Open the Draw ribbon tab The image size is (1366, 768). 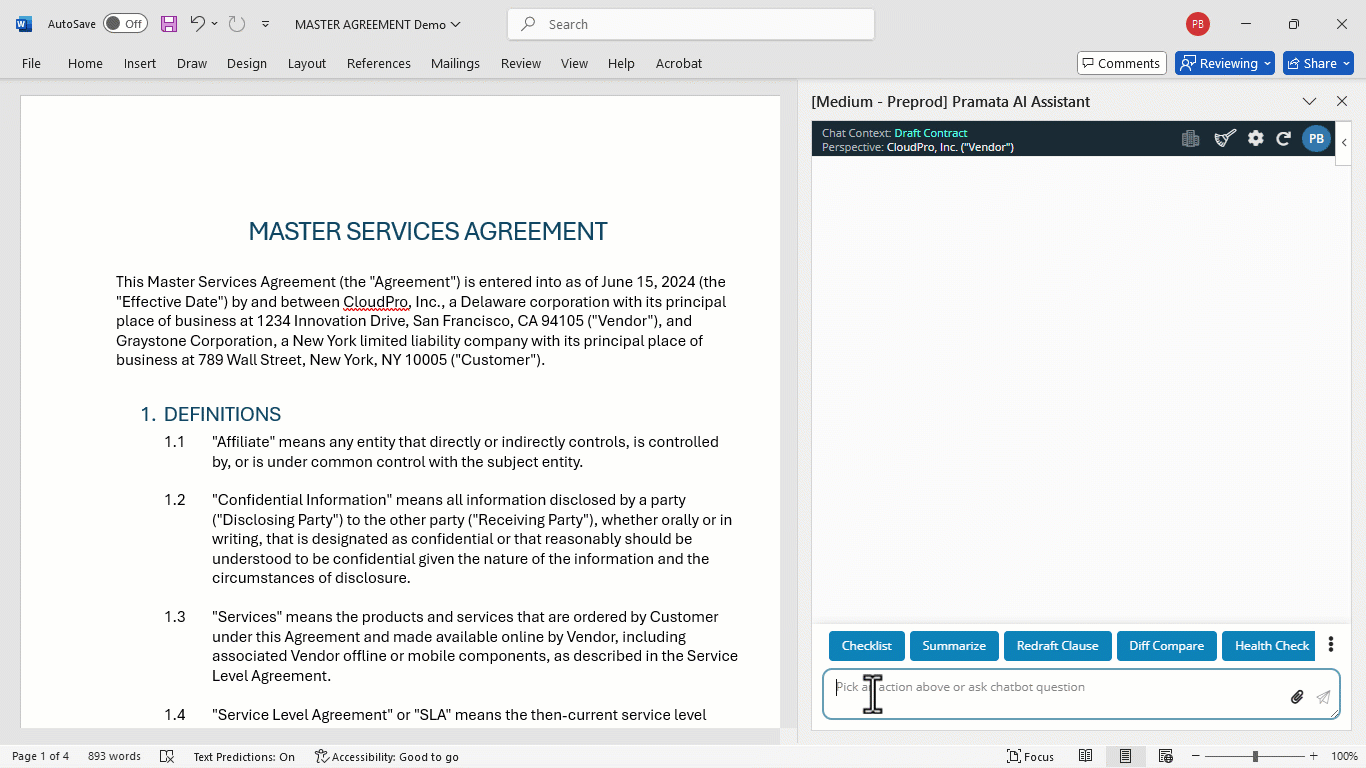[x=192, y=63]
